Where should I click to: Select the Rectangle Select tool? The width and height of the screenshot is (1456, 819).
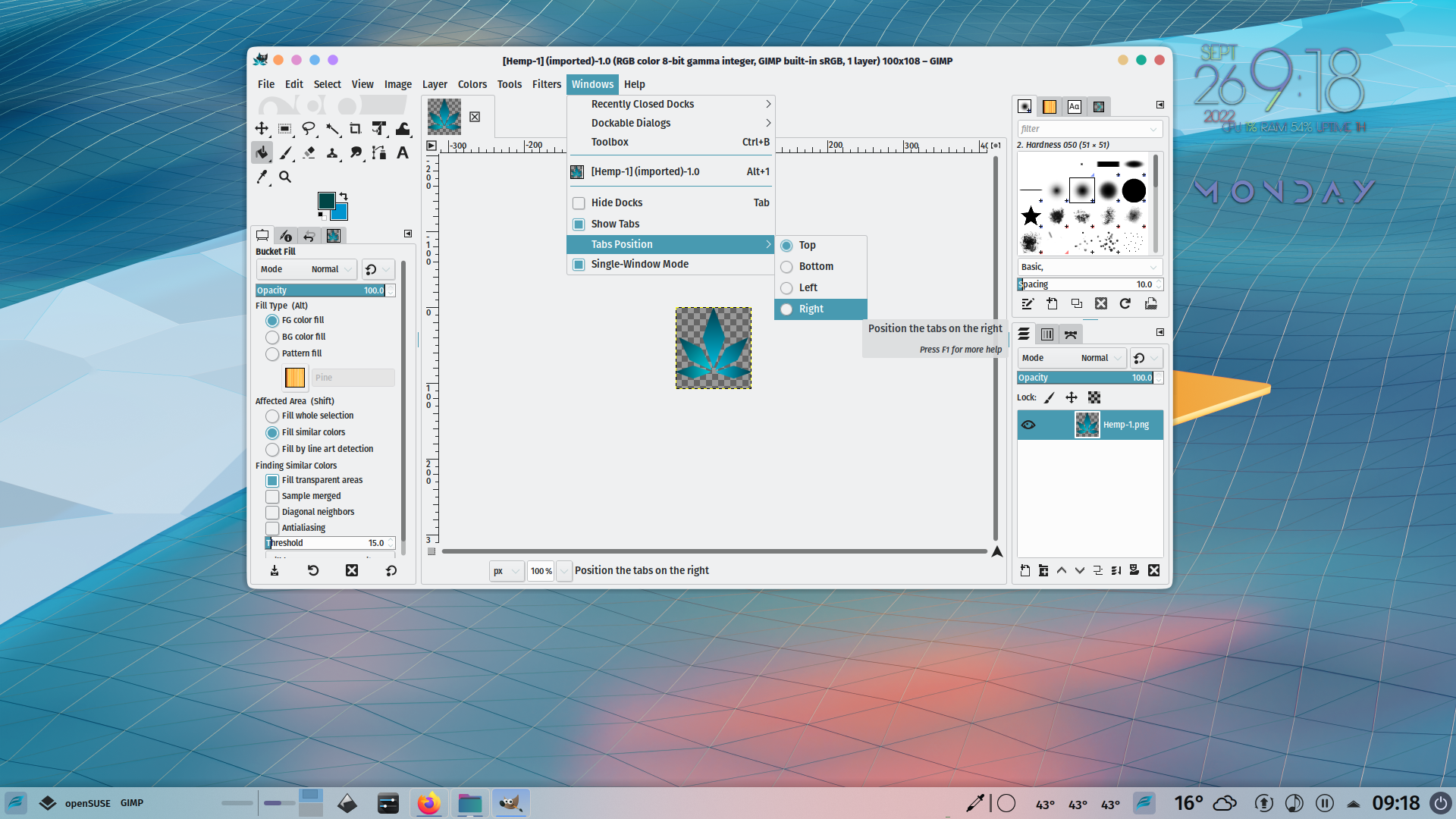coord(285,129)
